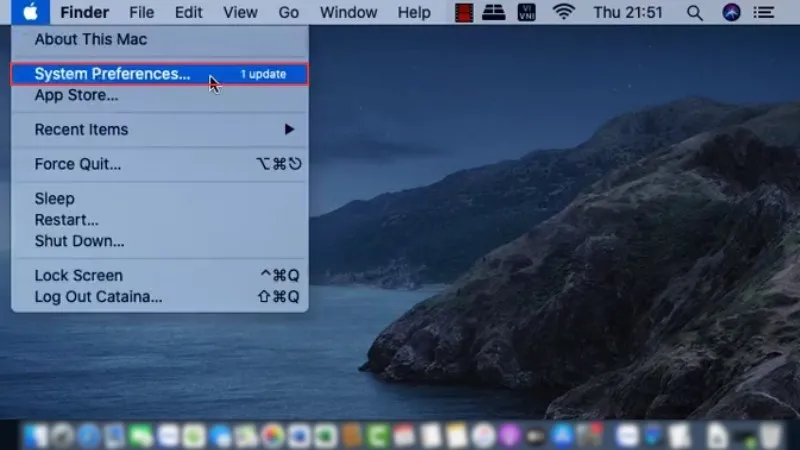Select Lock Screen option
The image size is (800, 450).
click(x=78, y=275)
